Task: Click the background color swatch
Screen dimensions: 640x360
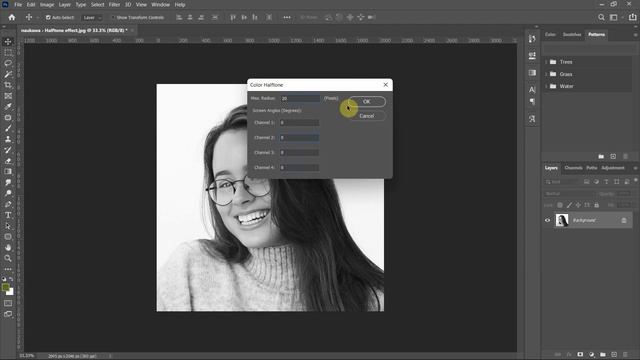Action: point(11,292)
